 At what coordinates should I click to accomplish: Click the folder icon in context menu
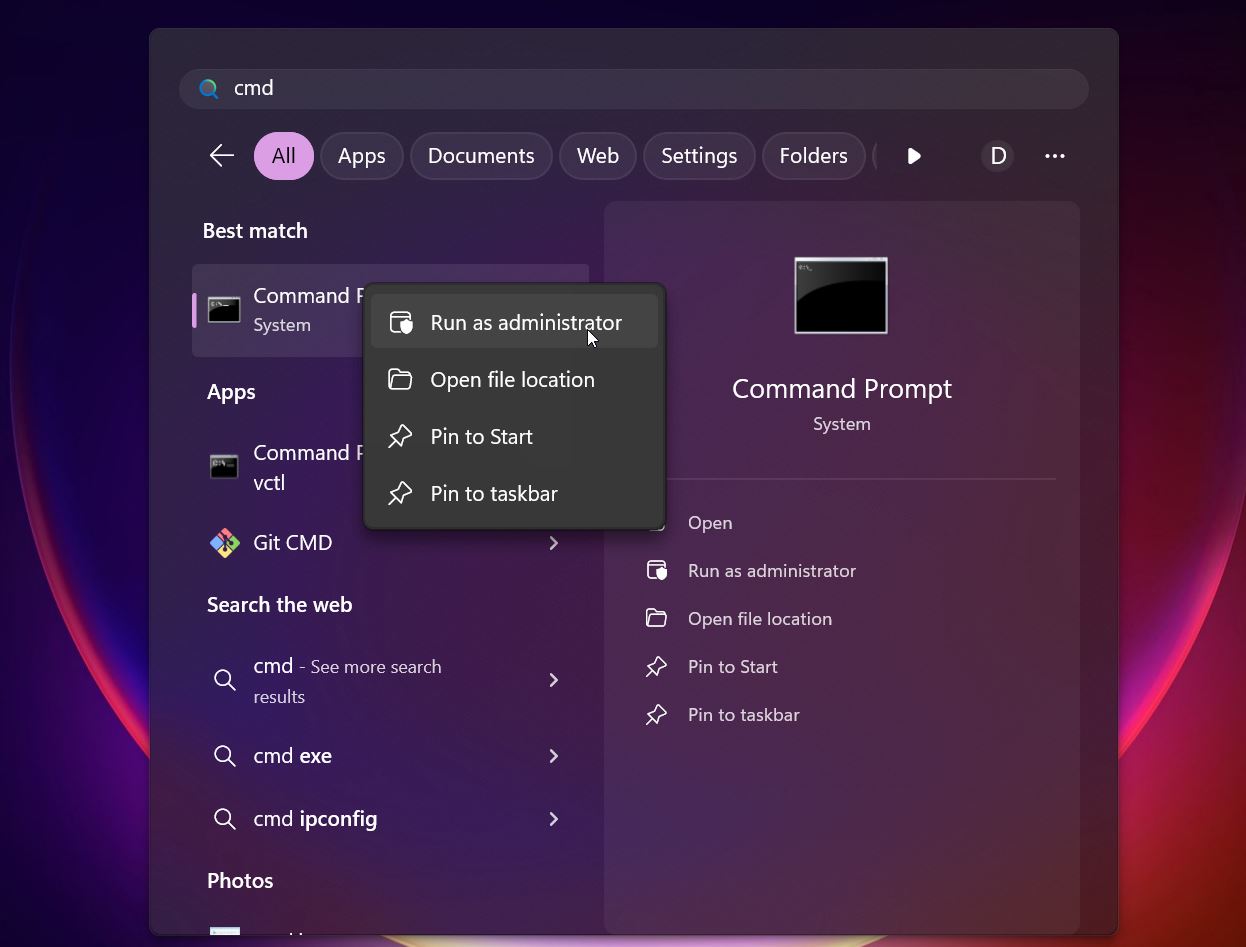click(400, 379)
